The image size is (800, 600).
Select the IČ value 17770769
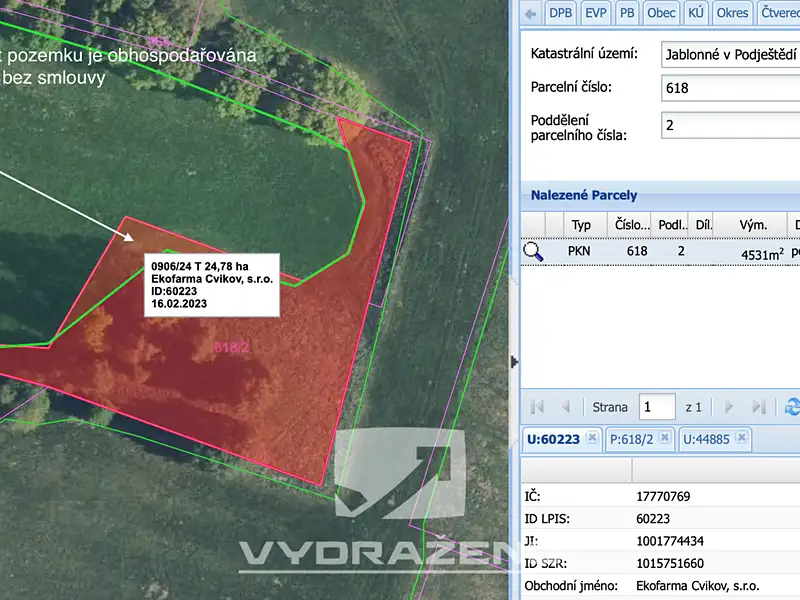(663, 496)
